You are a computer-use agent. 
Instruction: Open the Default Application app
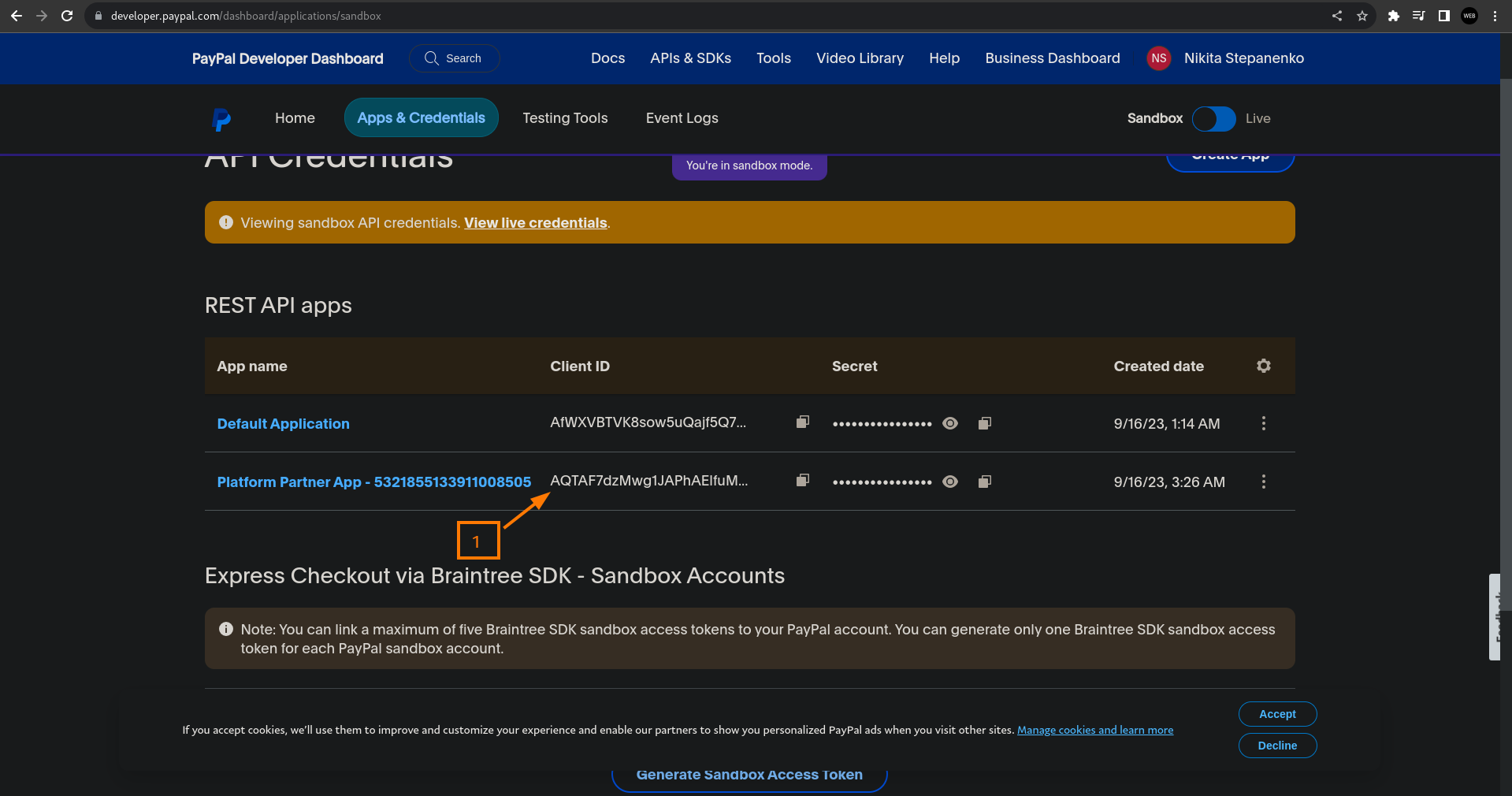pyautogui.click(x=284, y=424)
